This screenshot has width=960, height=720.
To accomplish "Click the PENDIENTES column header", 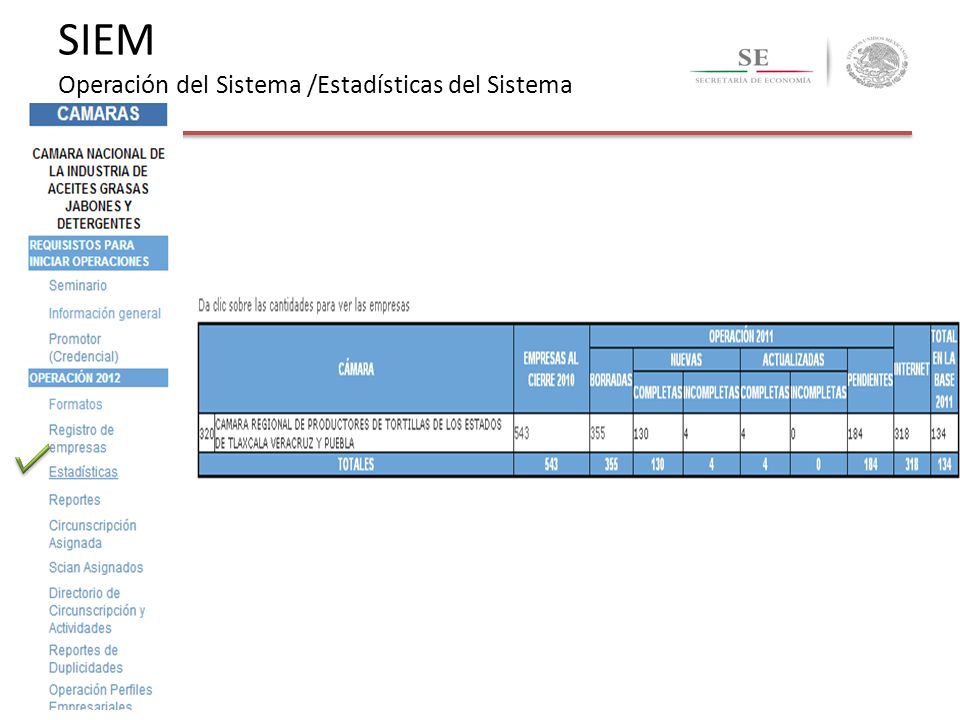I will [x=870, y=380].
